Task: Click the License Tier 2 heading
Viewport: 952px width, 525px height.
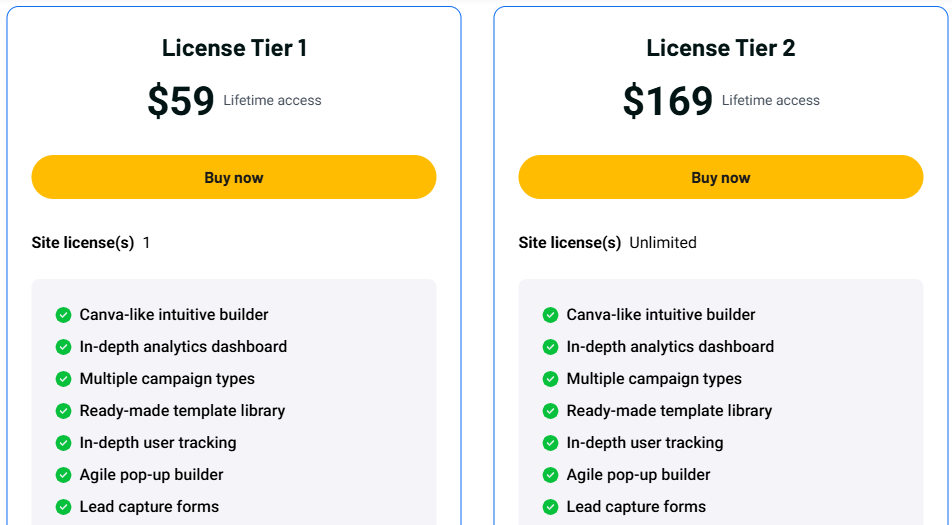Action: pyautogui.click(x=720, y=48)
